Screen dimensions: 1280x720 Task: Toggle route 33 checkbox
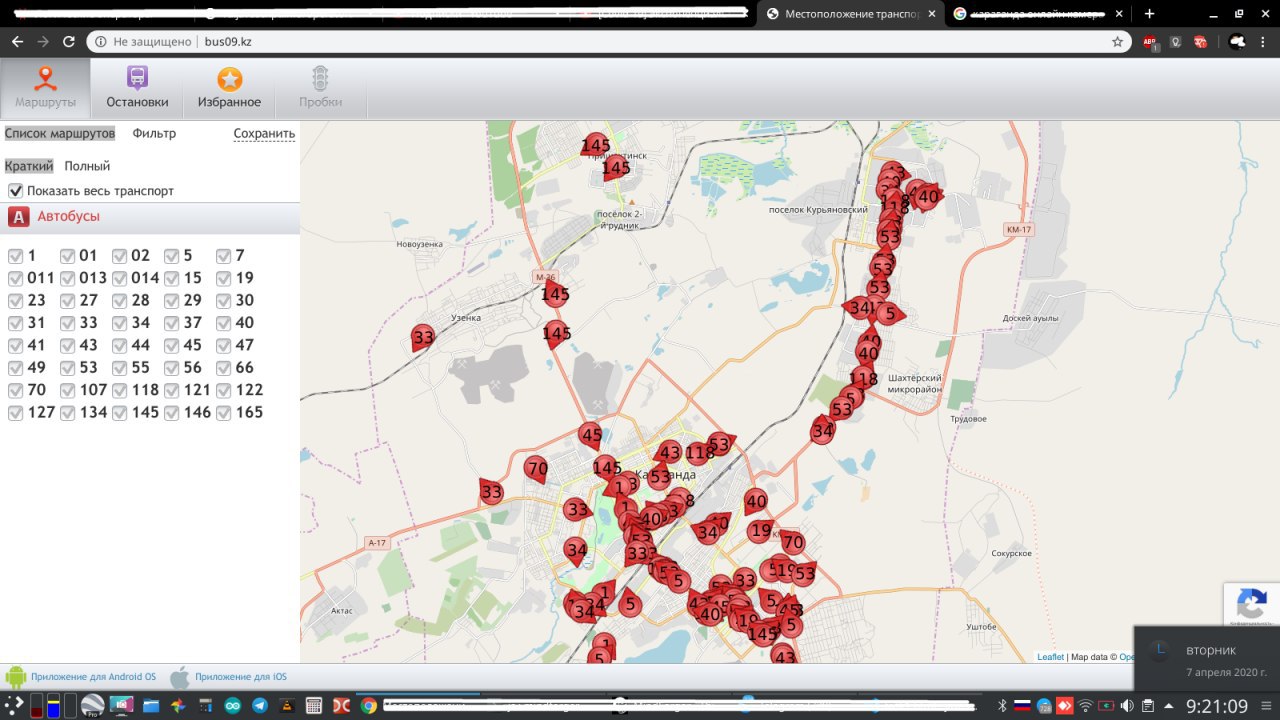67,323
